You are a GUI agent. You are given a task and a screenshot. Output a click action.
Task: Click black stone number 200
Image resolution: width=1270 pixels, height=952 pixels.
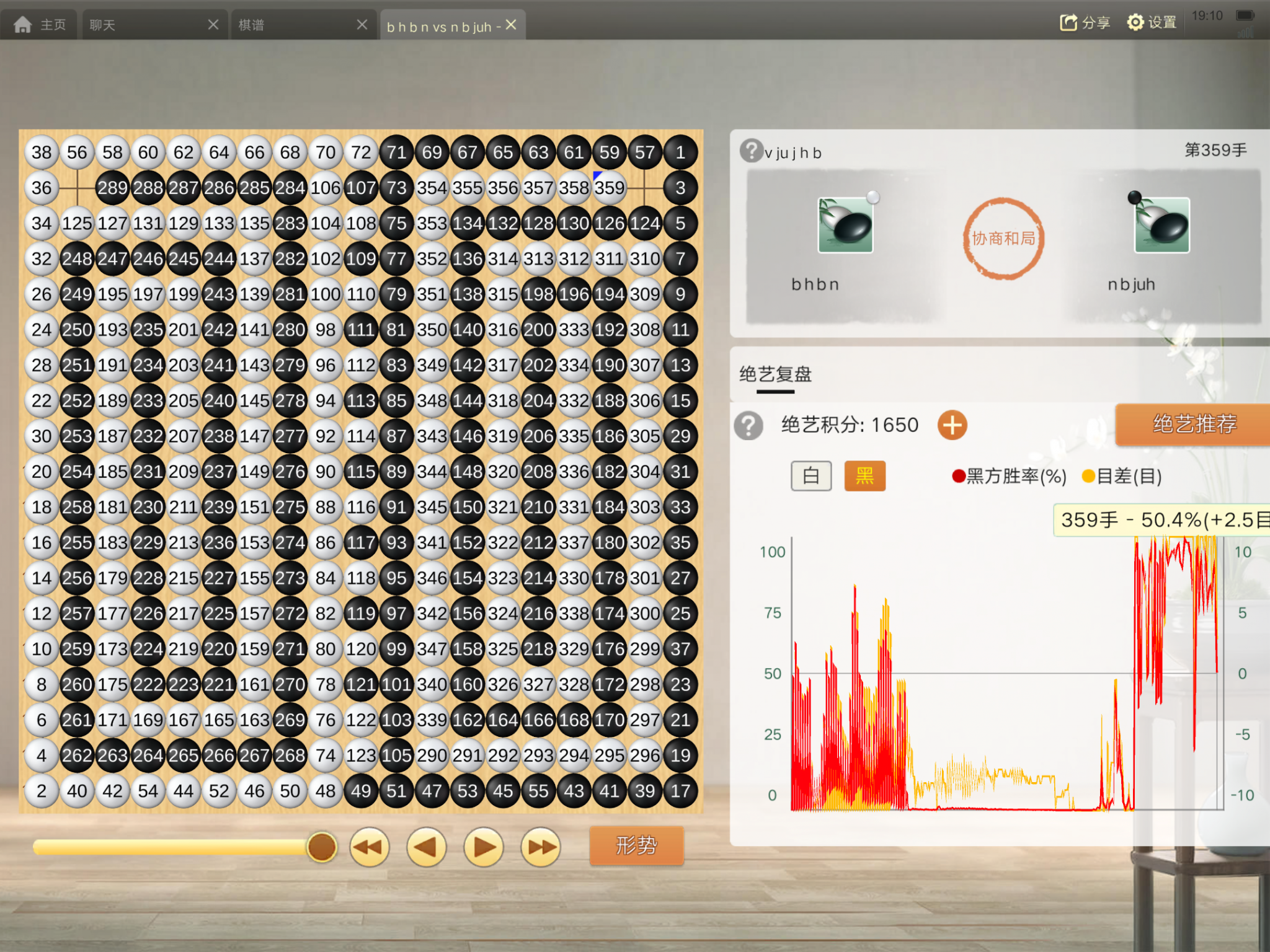pyautogui.click(x=538, y=330)
